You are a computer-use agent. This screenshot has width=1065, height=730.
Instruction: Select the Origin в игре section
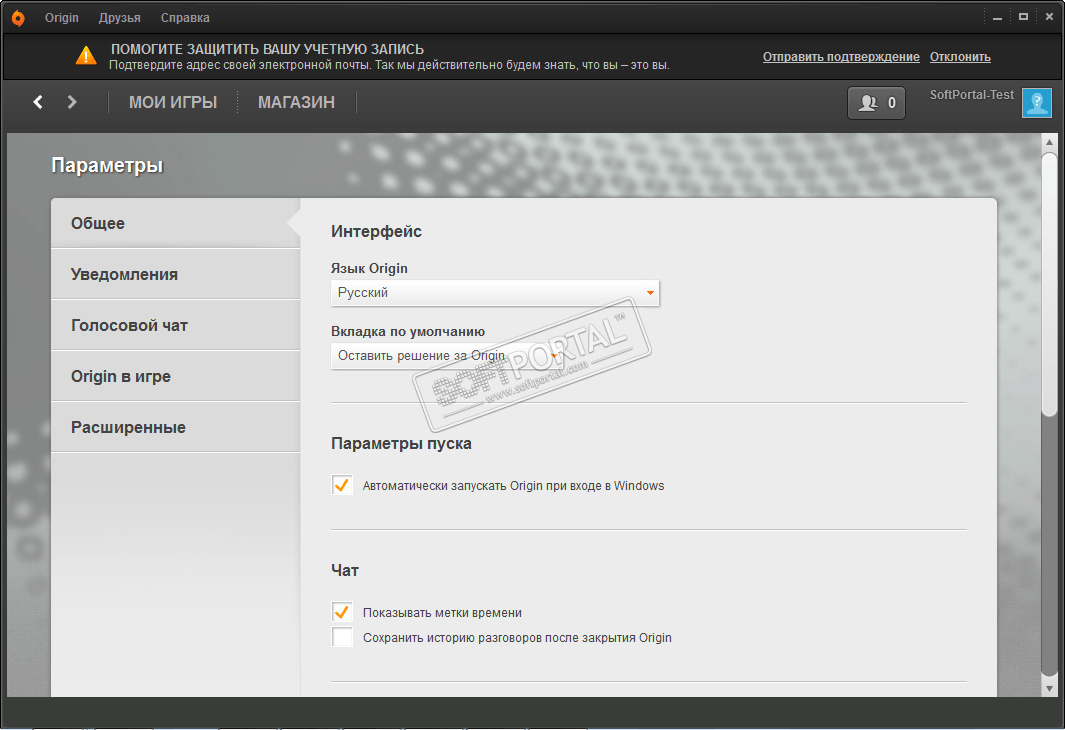click(175, 376)
